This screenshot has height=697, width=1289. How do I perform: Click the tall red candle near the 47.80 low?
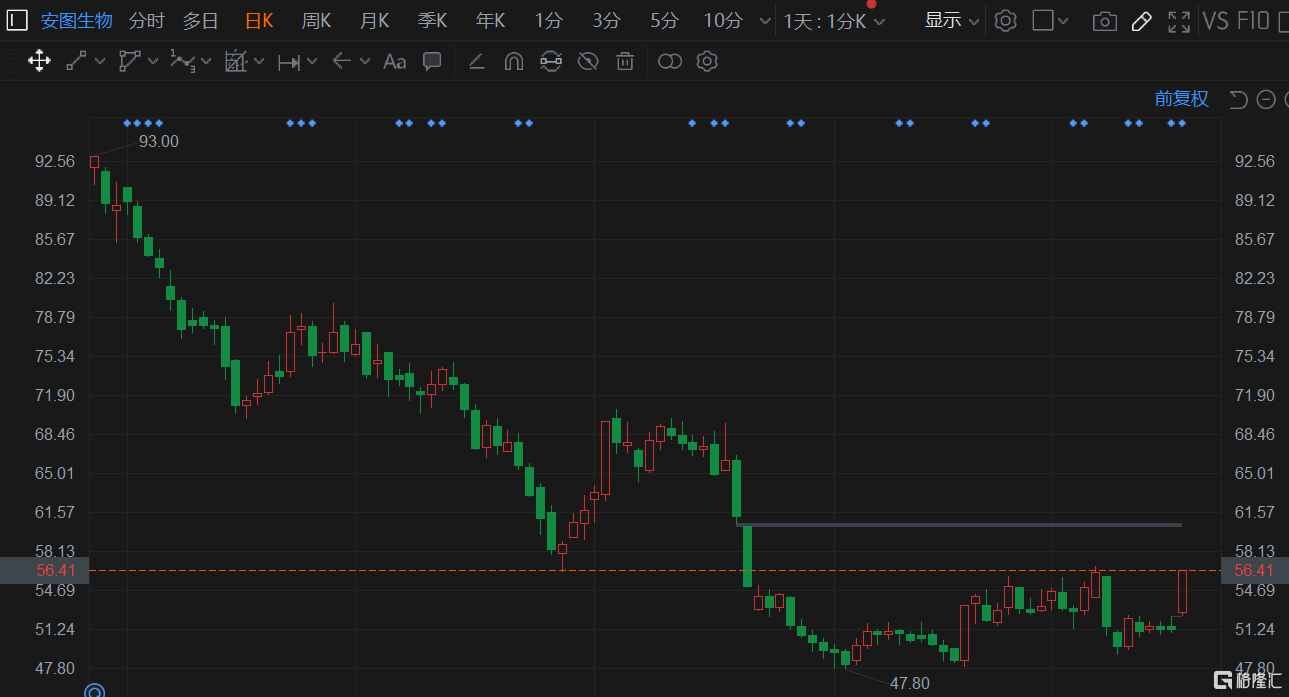click(x=965, y=633)
